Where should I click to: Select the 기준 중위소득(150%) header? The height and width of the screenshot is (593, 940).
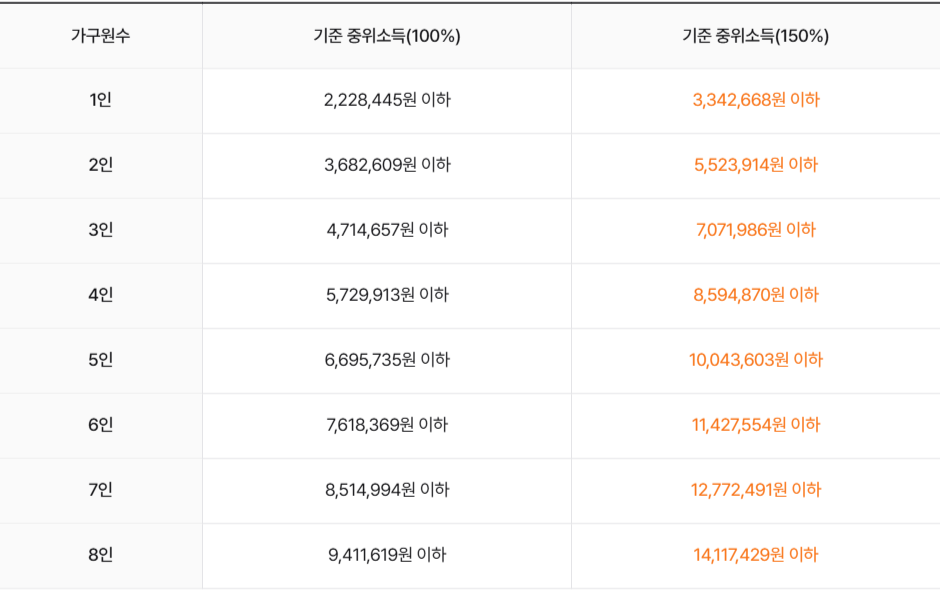[x=755, y=36]
